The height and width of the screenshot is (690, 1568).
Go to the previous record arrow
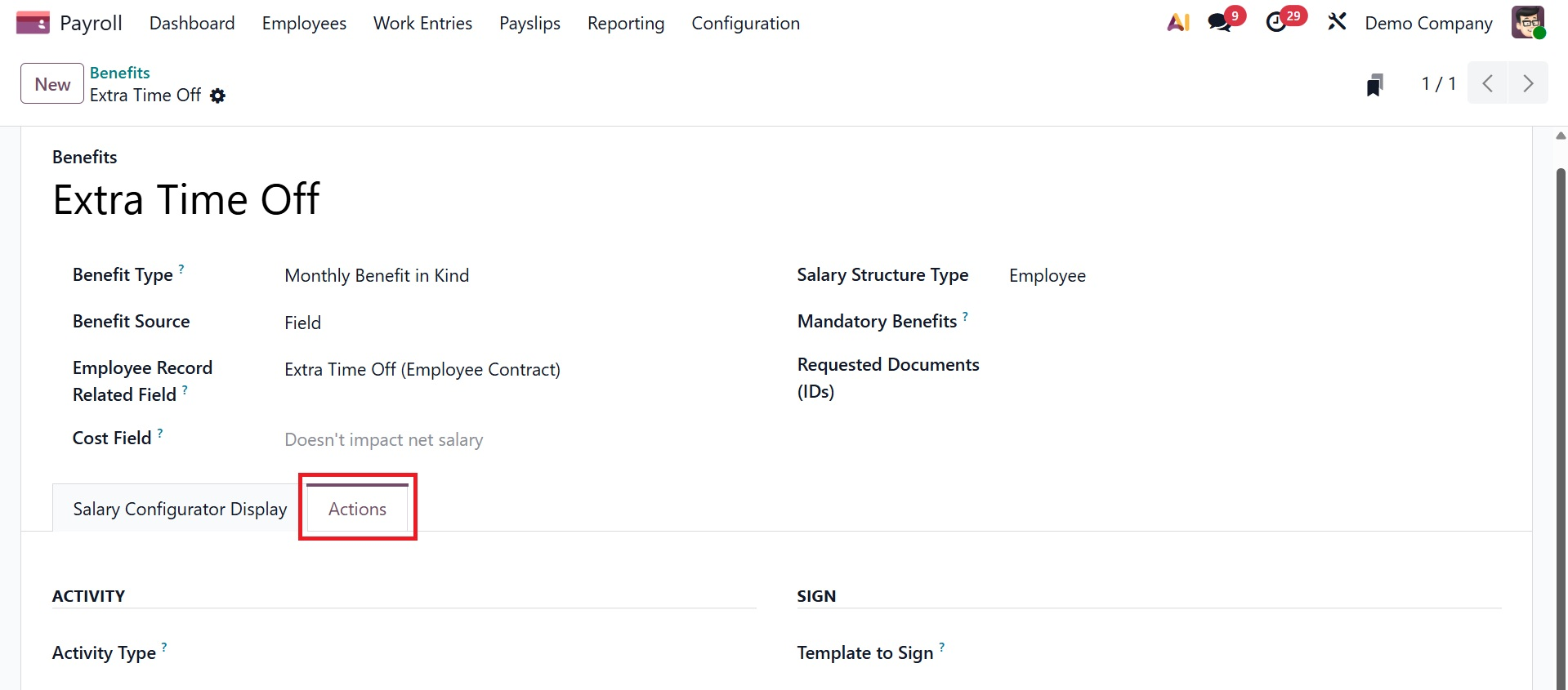coord(1488,83)
